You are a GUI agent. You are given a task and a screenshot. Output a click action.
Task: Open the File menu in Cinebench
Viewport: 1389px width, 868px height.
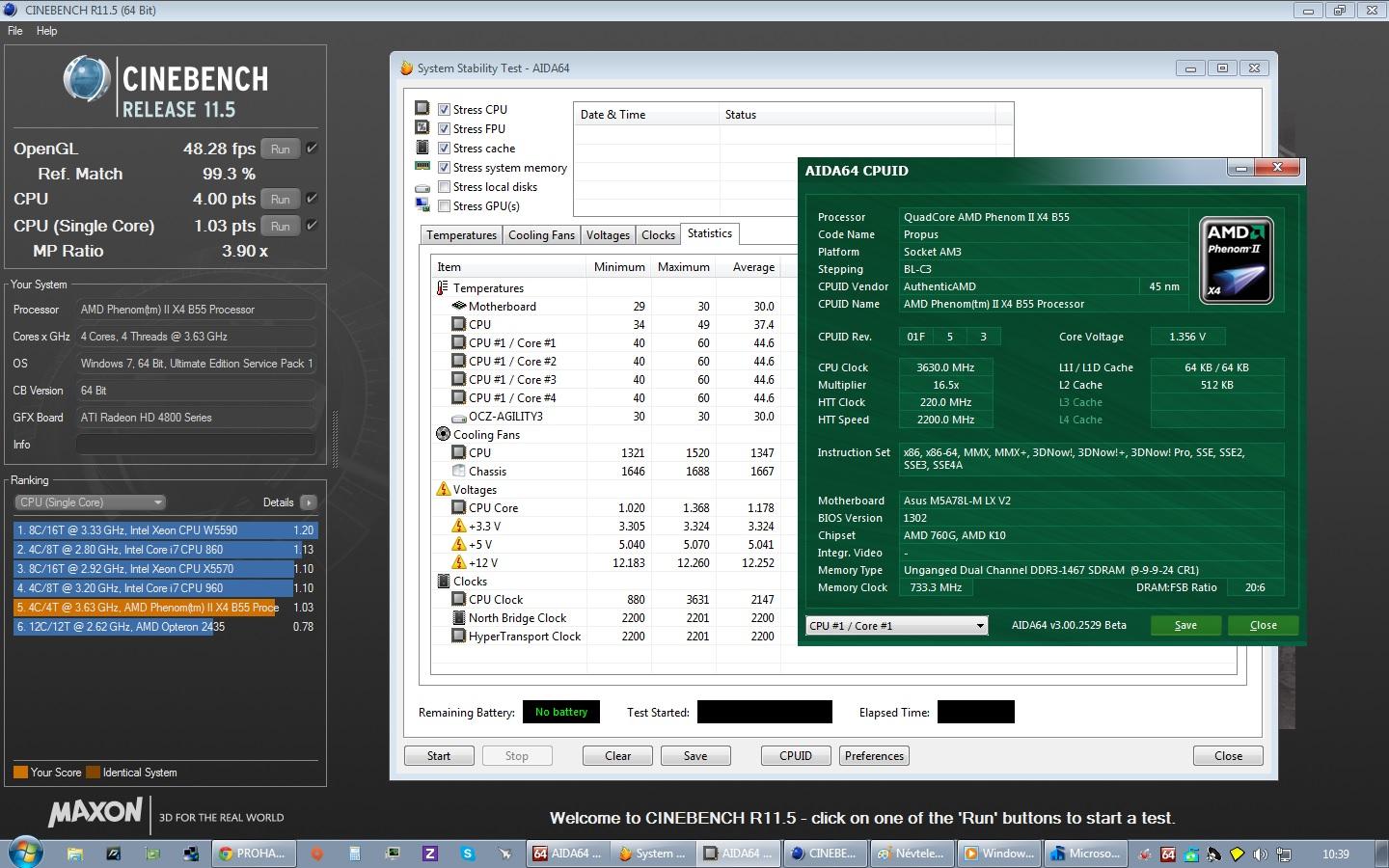coord(15,31)
